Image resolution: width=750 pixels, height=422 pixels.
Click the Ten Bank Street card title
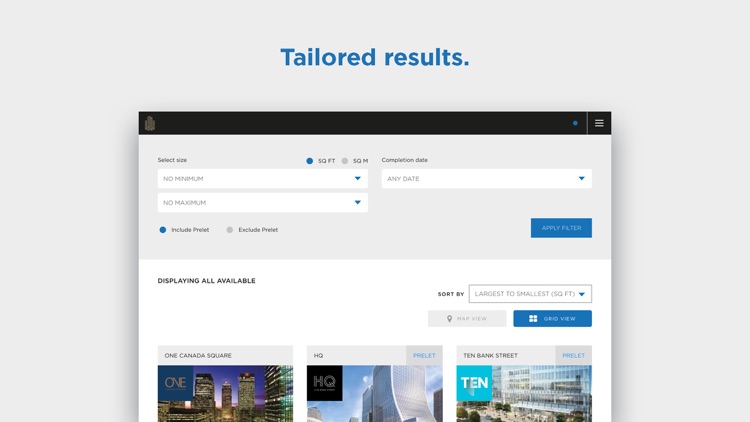coord(490,355)
